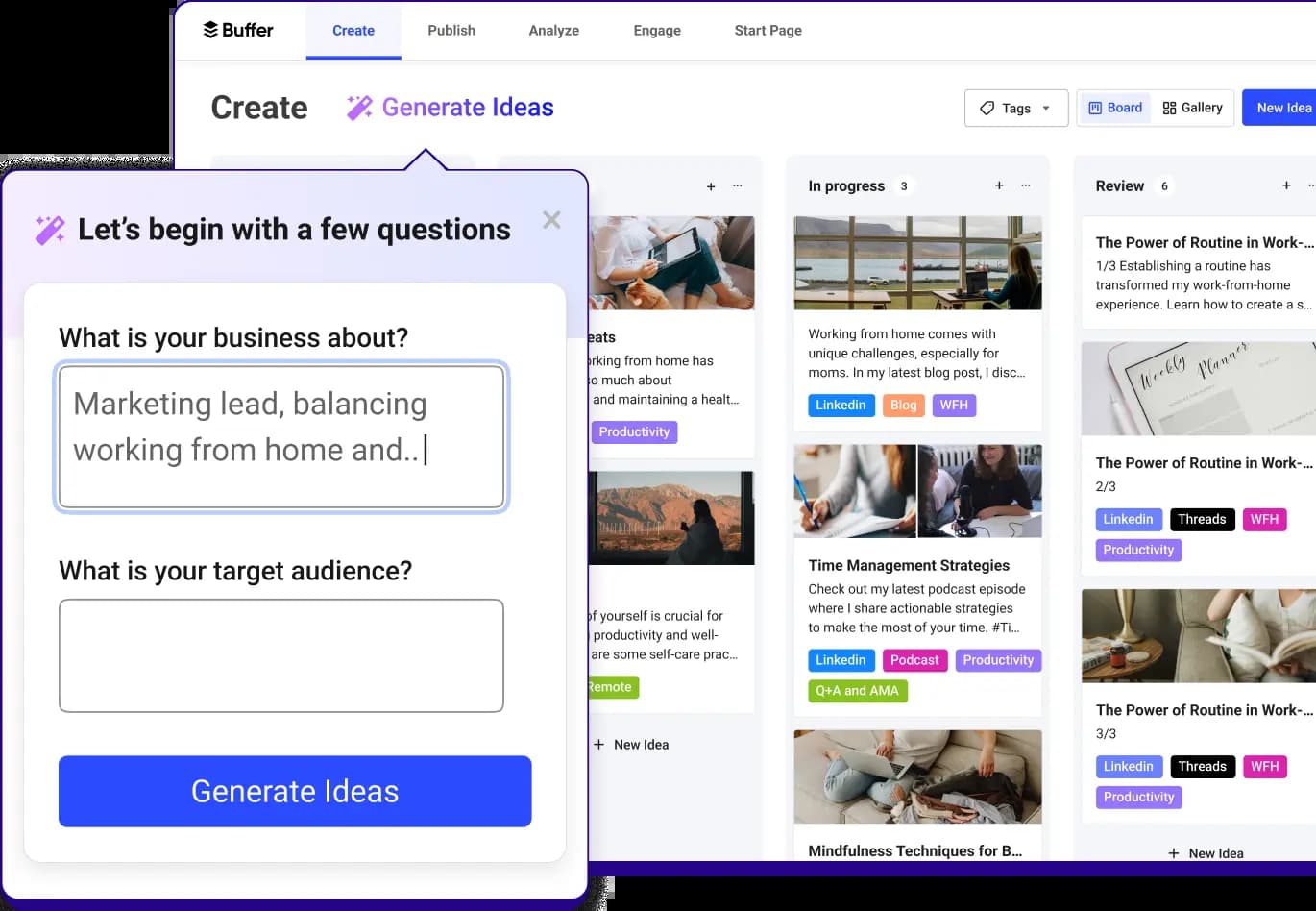The height and width of the screenshot is (911, 1316).
Task: Click the Blog tag
Action: [x=903, y=406]
